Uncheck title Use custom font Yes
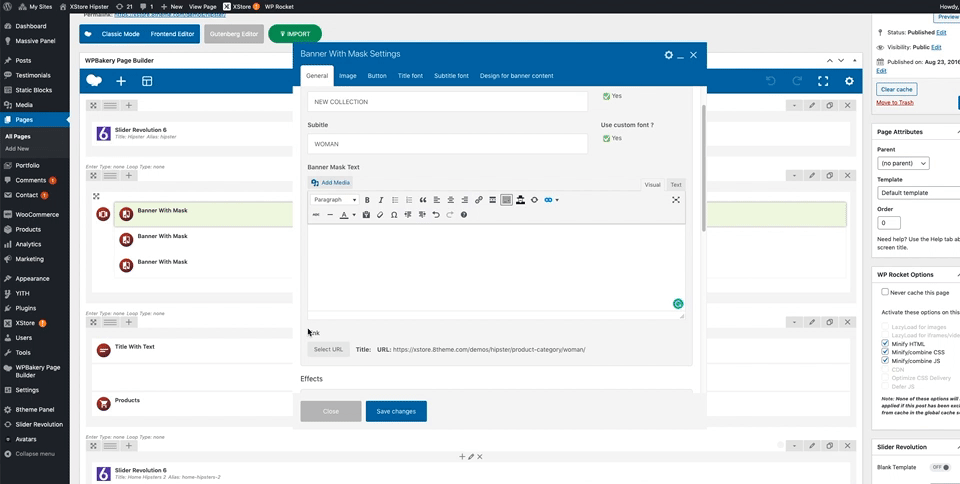This screenshot has width=960, height=484. tap(606, 96)
